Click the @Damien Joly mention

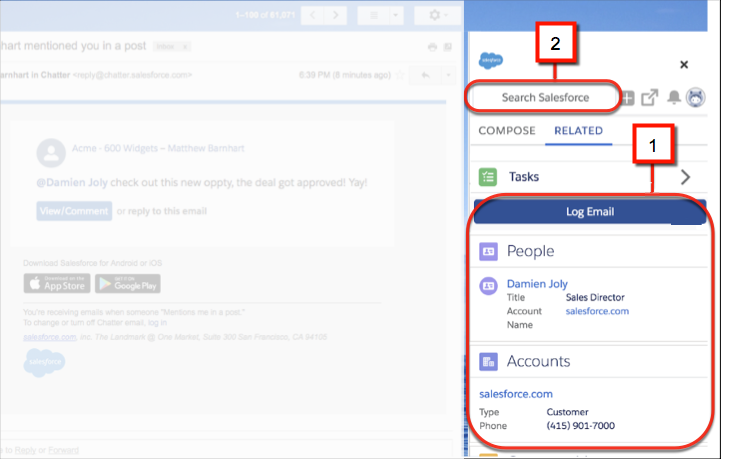point(72,183)
